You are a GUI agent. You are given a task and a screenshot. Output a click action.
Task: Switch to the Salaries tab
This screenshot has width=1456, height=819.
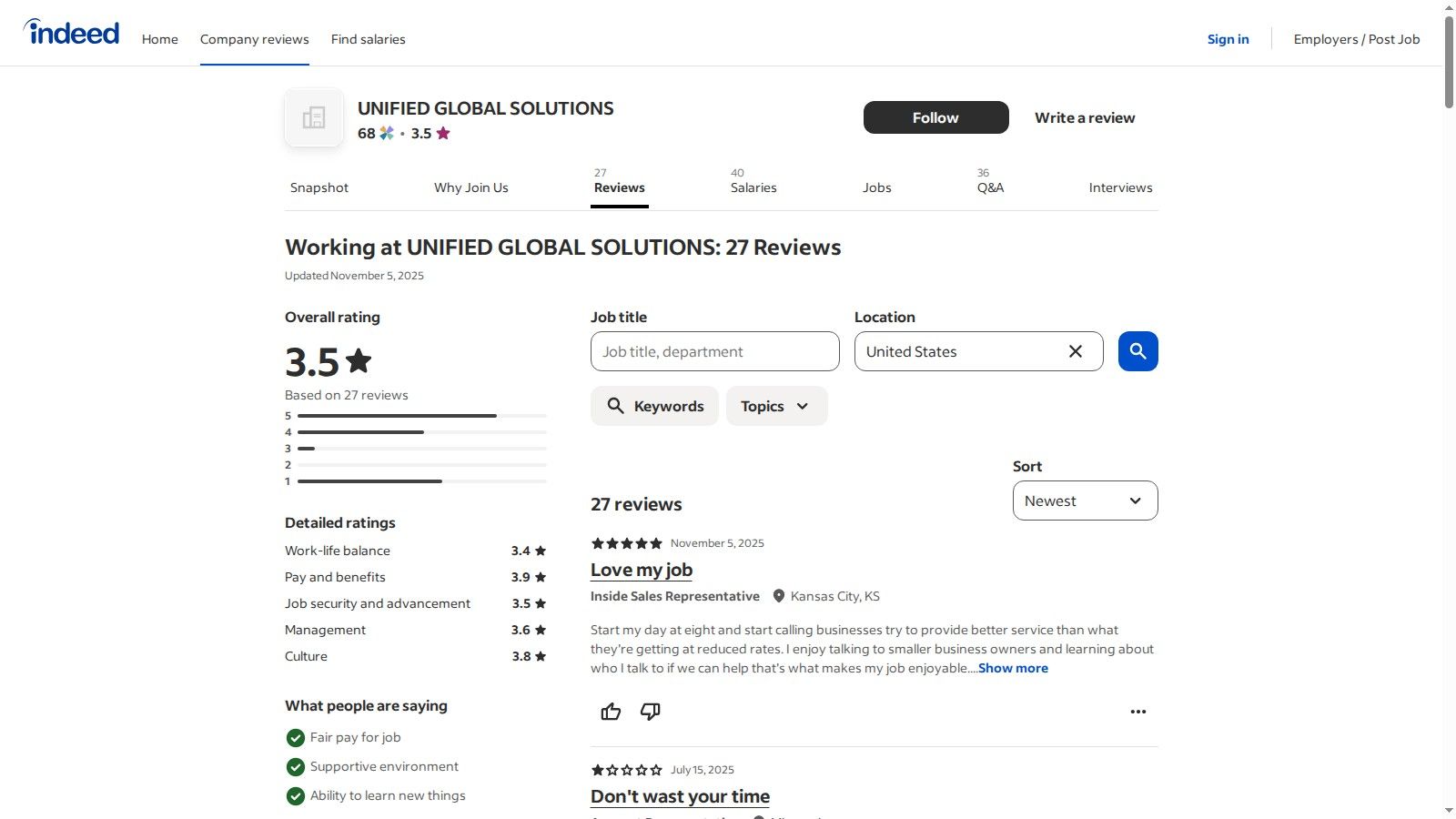753,187
